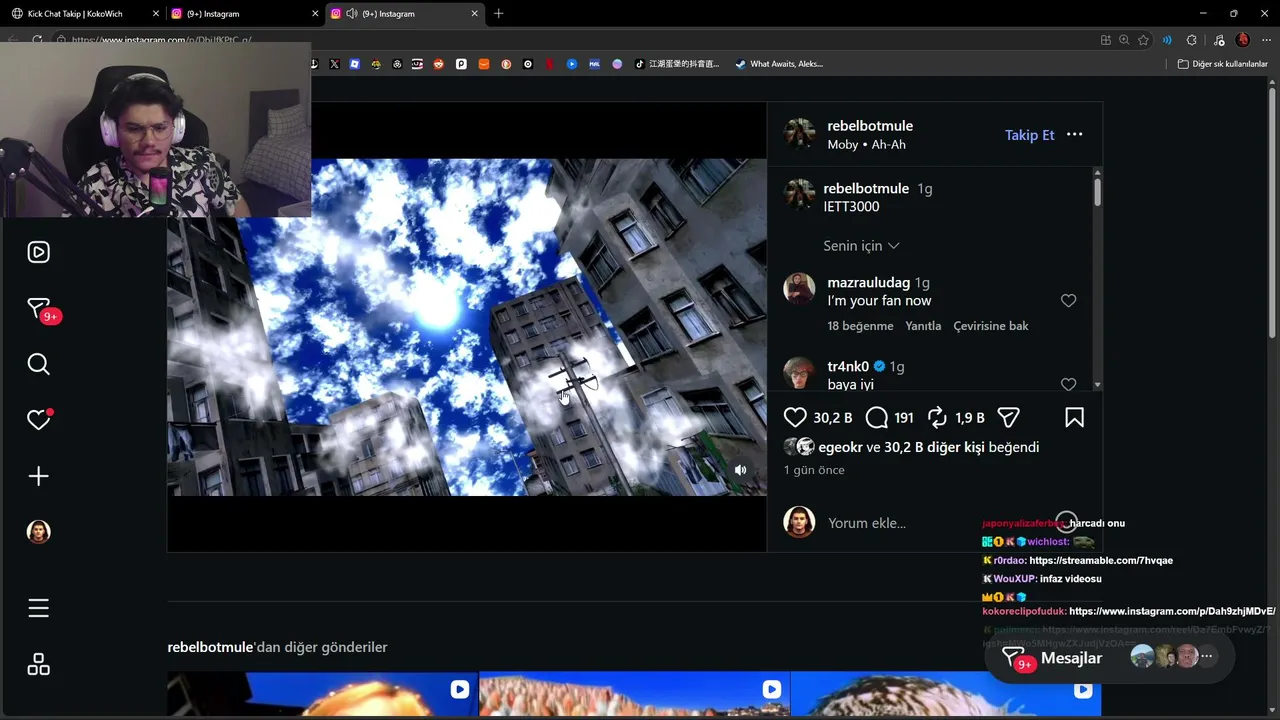The height and width of the screenshot is (720, 1280).
Task: View translation with 'Çevirisine bak'
Action: tap(991, 326)
